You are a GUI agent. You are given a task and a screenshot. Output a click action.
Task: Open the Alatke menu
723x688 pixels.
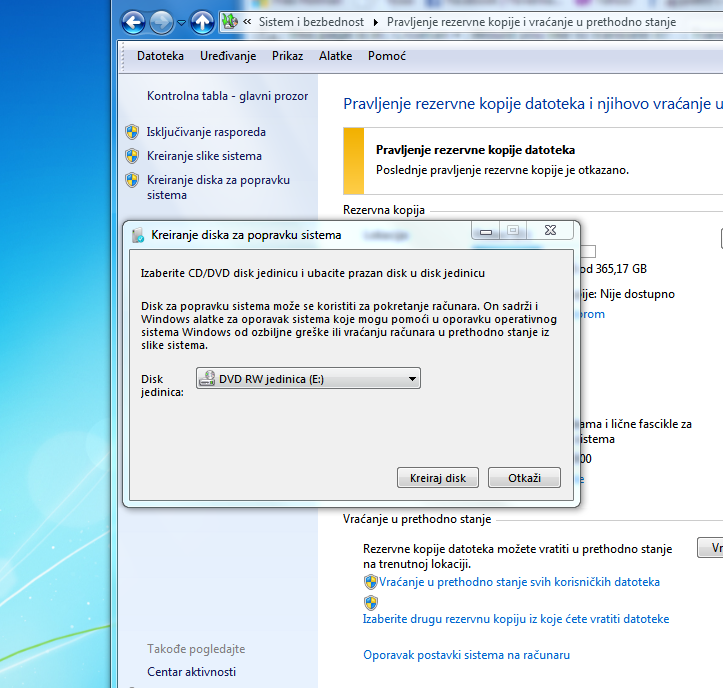click(x=335, y=56)
